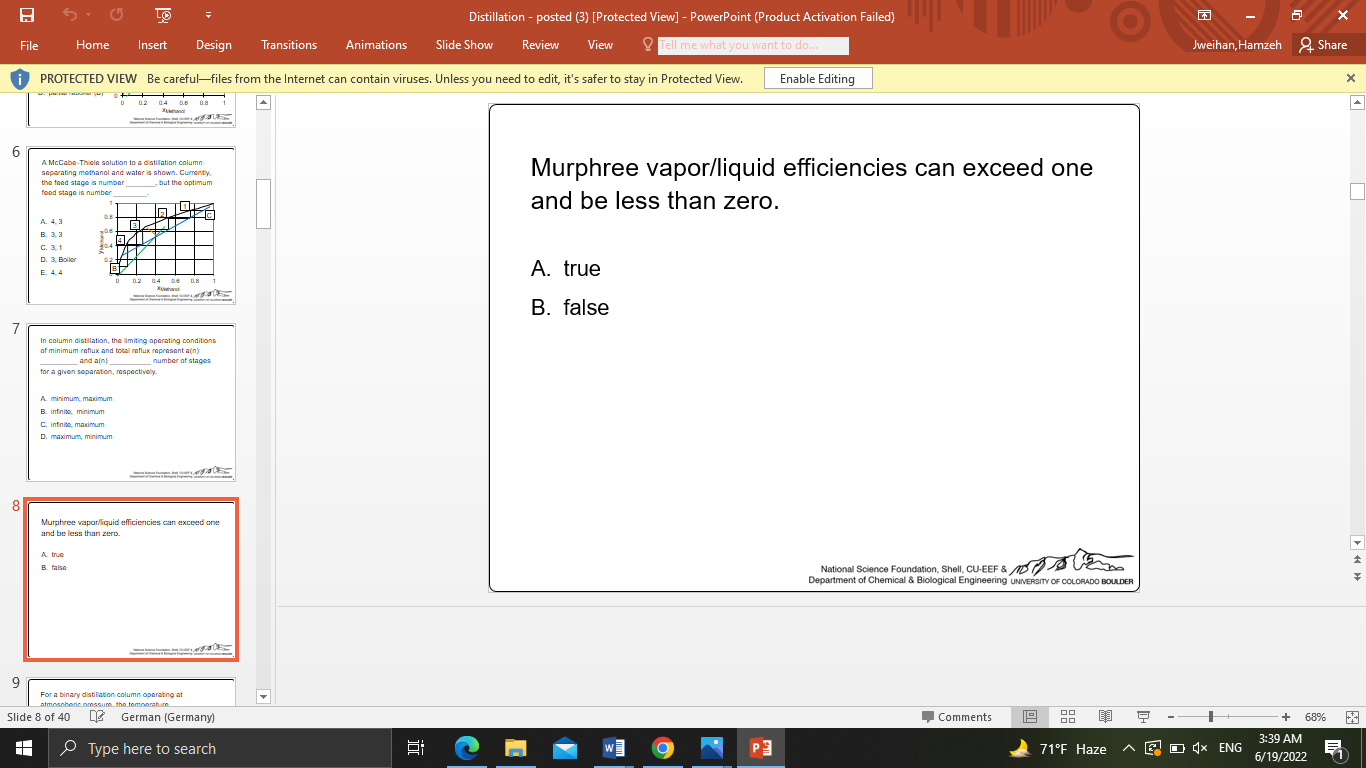Open the Photos app from the taskbar
This screenshot has height=768, width=1366.
point(711,748)
